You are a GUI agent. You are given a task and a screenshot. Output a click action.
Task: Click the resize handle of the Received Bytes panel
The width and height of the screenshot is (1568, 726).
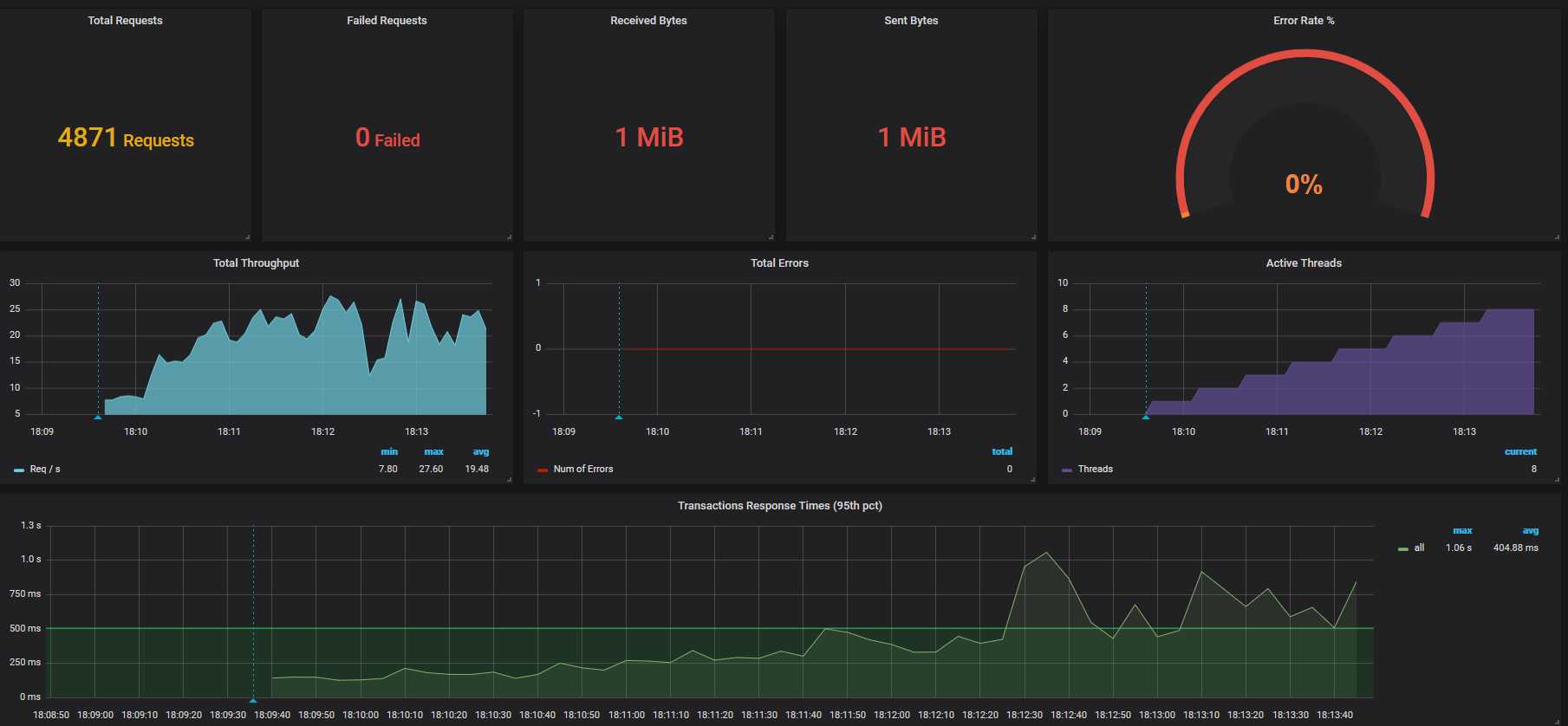tap(771, 237)
